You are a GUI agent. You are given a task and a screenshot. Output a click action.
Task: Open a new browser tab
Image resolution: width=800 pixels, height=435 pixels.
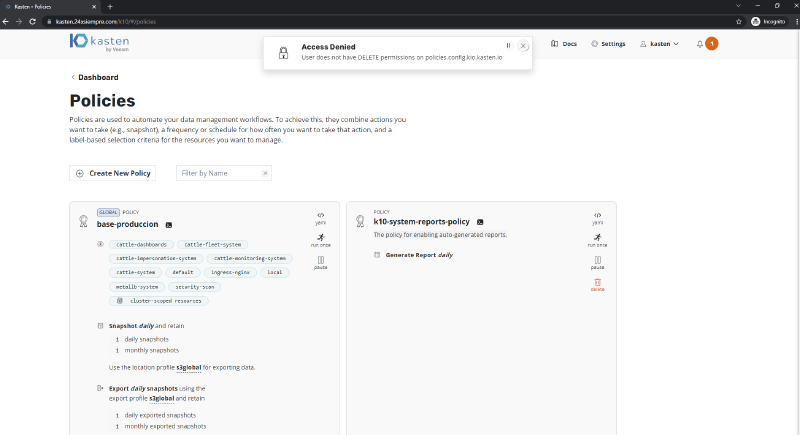pos(110,7)
